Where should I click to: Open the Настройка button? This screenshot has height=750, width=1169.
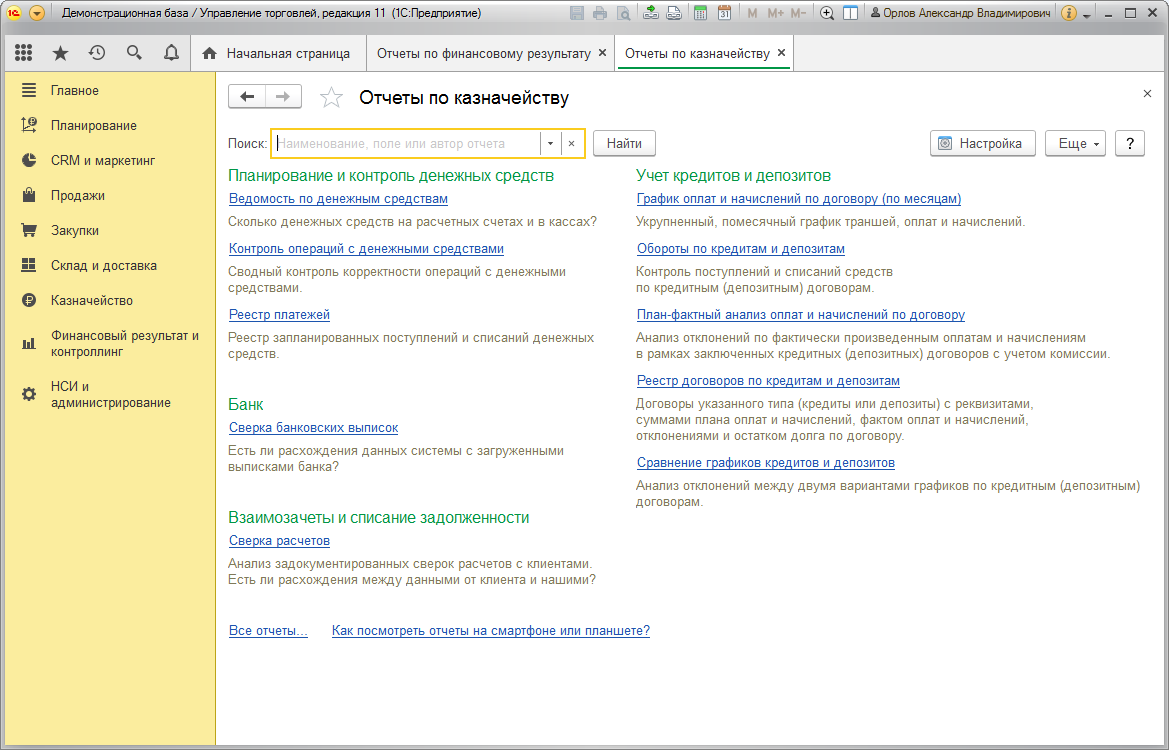(x=983, y=144)
